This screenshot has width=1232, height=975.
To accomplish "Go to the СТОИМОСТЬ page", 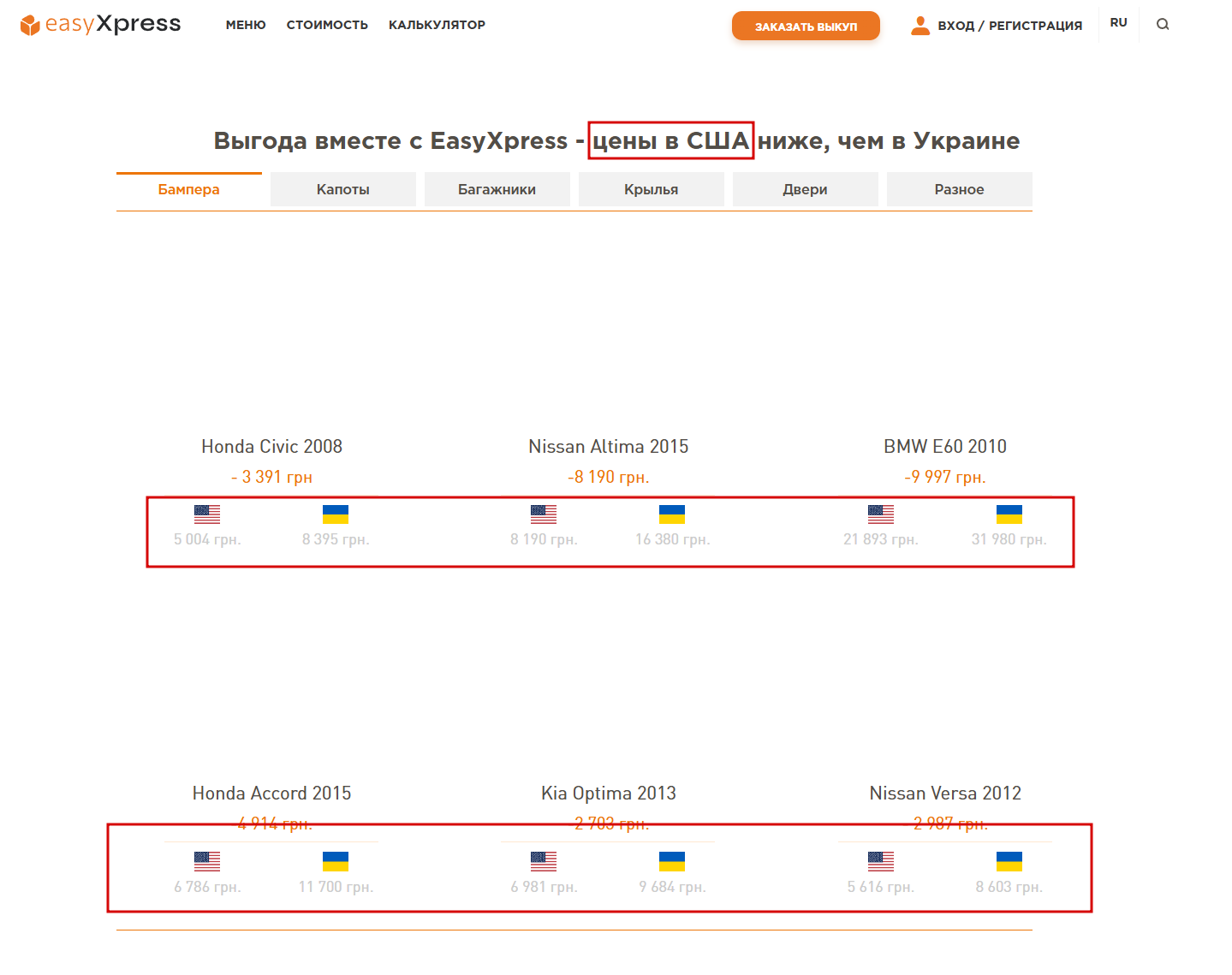I will pyautogui.click(x=327, y=25).
